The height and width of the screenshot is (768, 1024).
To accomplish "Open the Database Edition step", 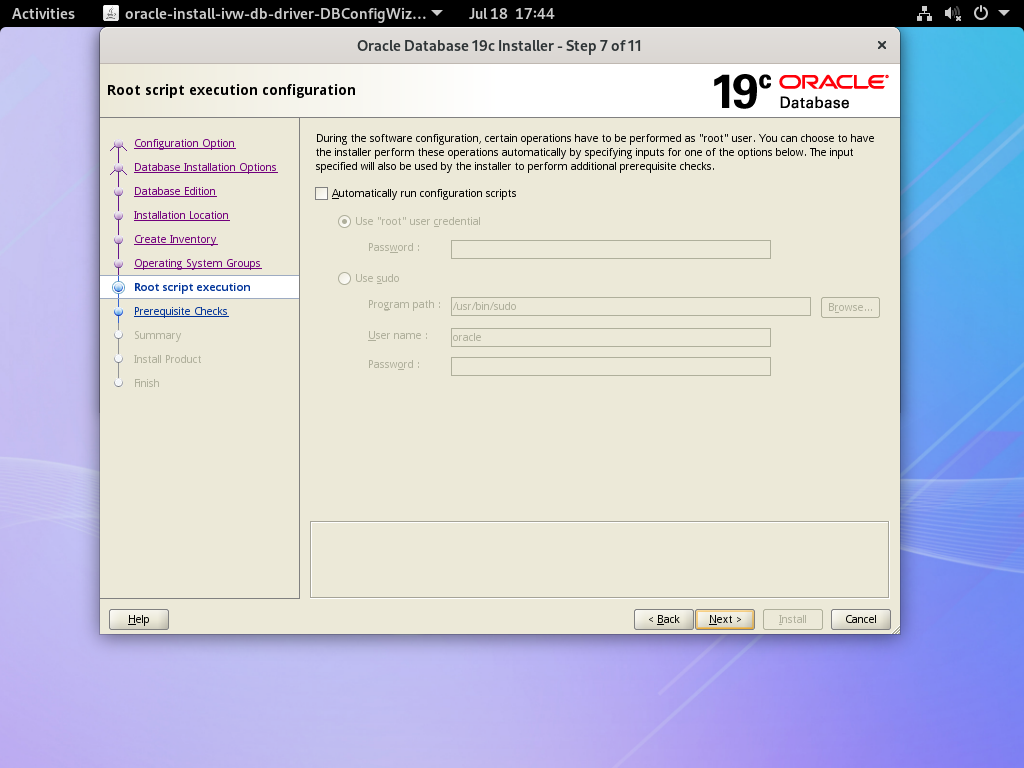I will point(175,191).
